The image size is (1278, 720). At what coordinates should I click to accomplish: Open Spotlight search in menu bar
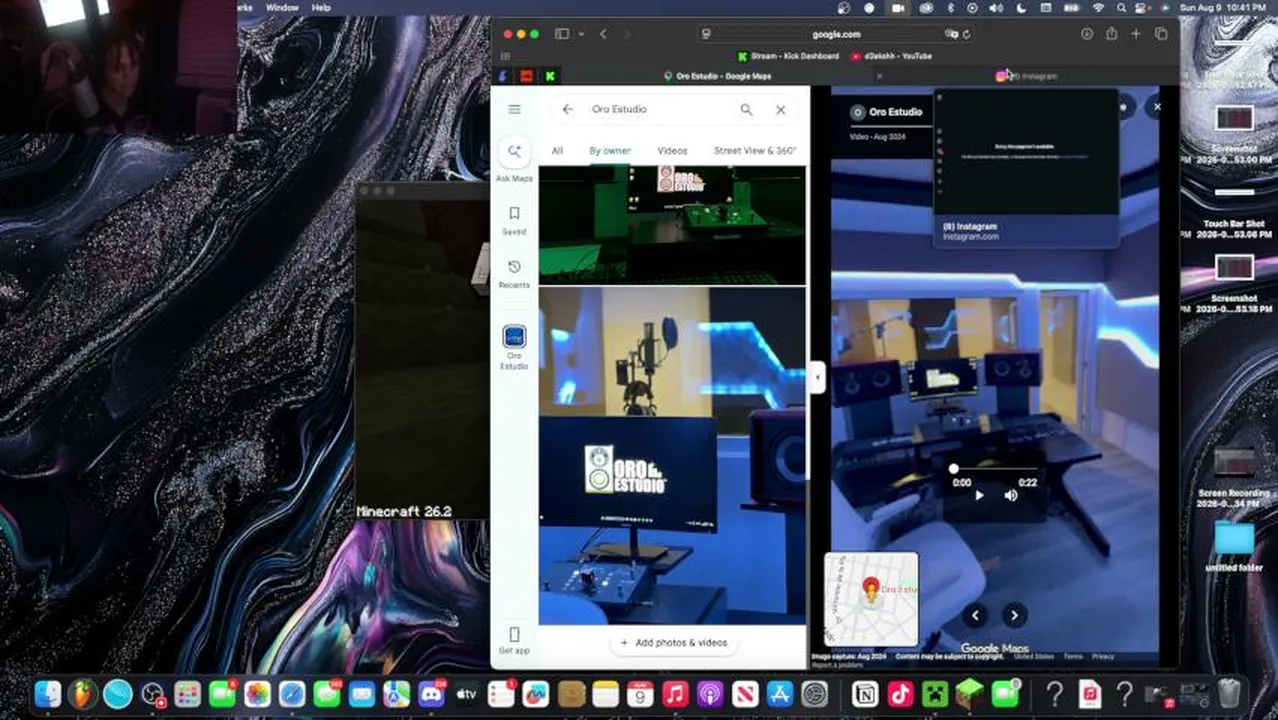tap(1122, 7)
